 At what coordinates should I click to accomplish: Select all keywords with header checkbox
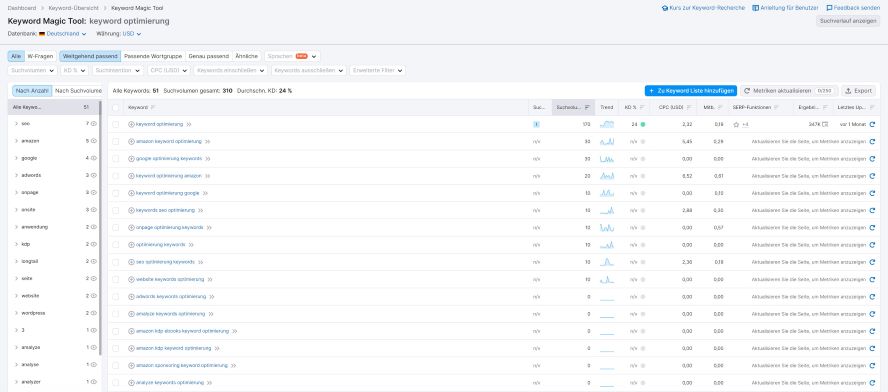click(116, 108)
